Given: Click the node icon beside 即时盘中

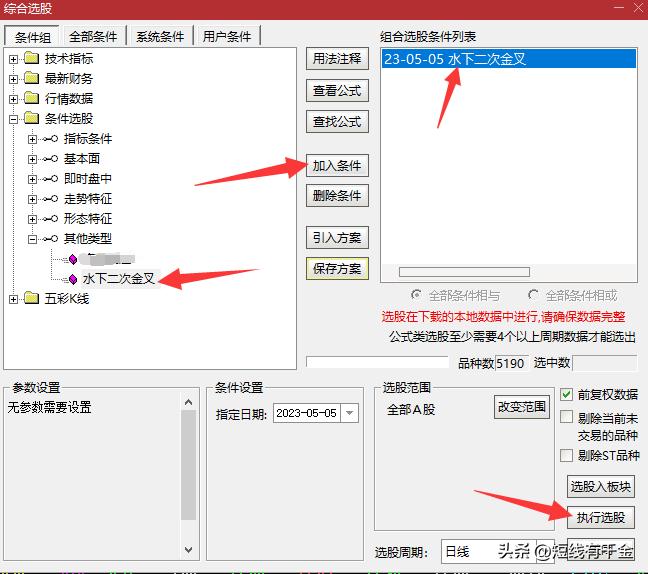Looking at the screenshot, I should click(x=50, y=179).
